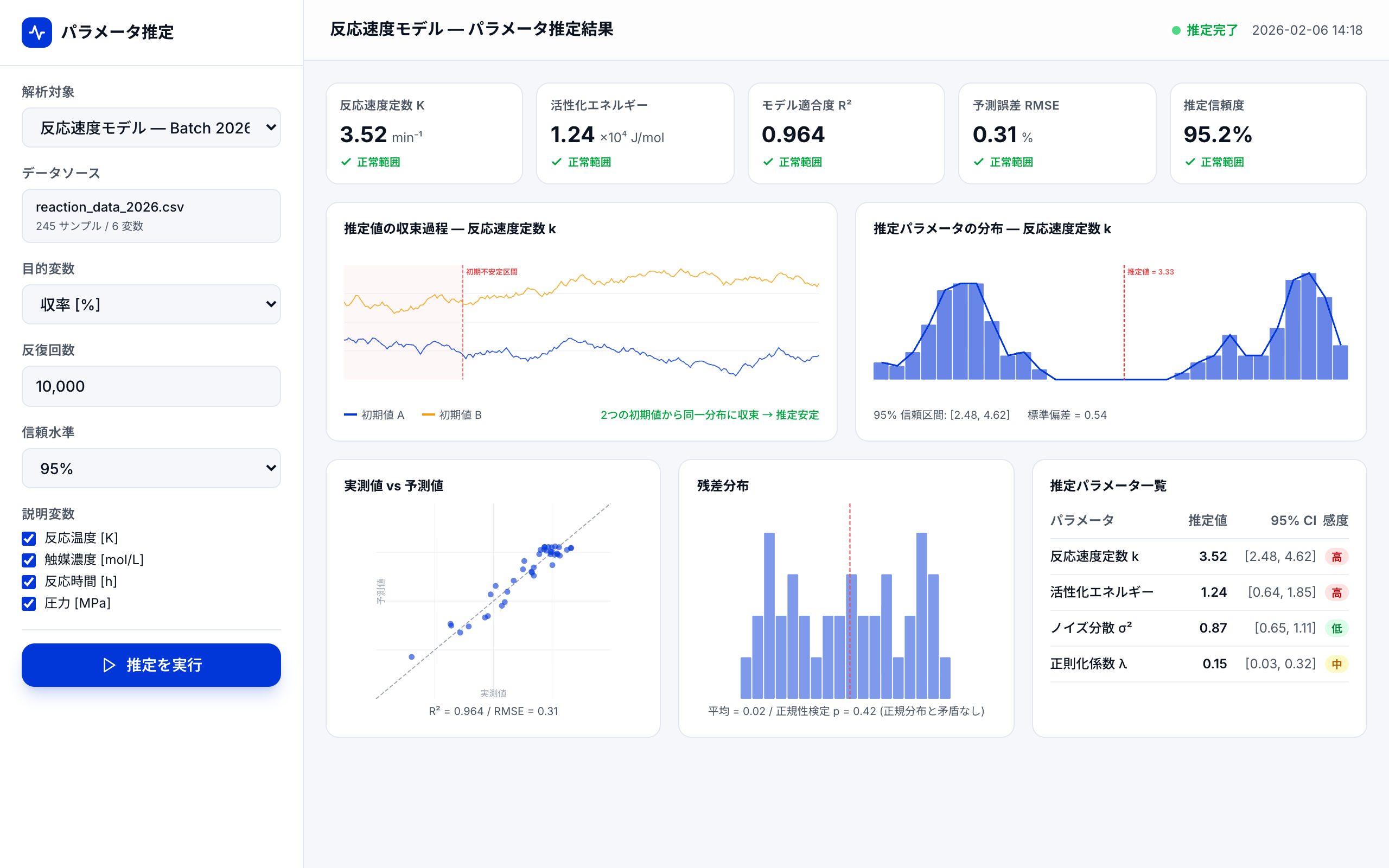Open the 解析対象 model dropdown
This screenshot has width=1389, height=868.
click(x=151, y=127)
